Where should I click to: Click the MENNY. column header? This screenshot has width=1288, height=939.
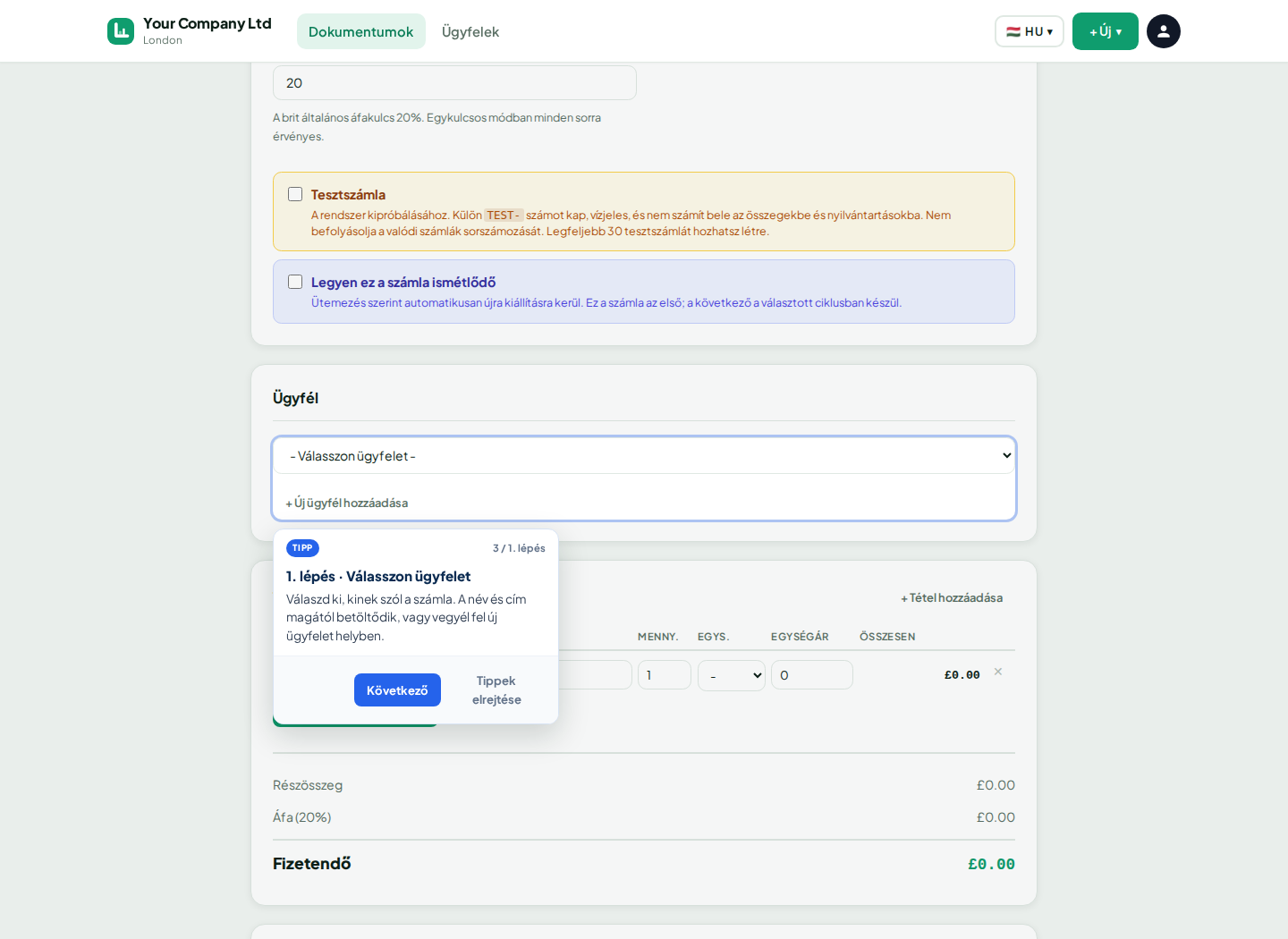(x=658, y=637)
